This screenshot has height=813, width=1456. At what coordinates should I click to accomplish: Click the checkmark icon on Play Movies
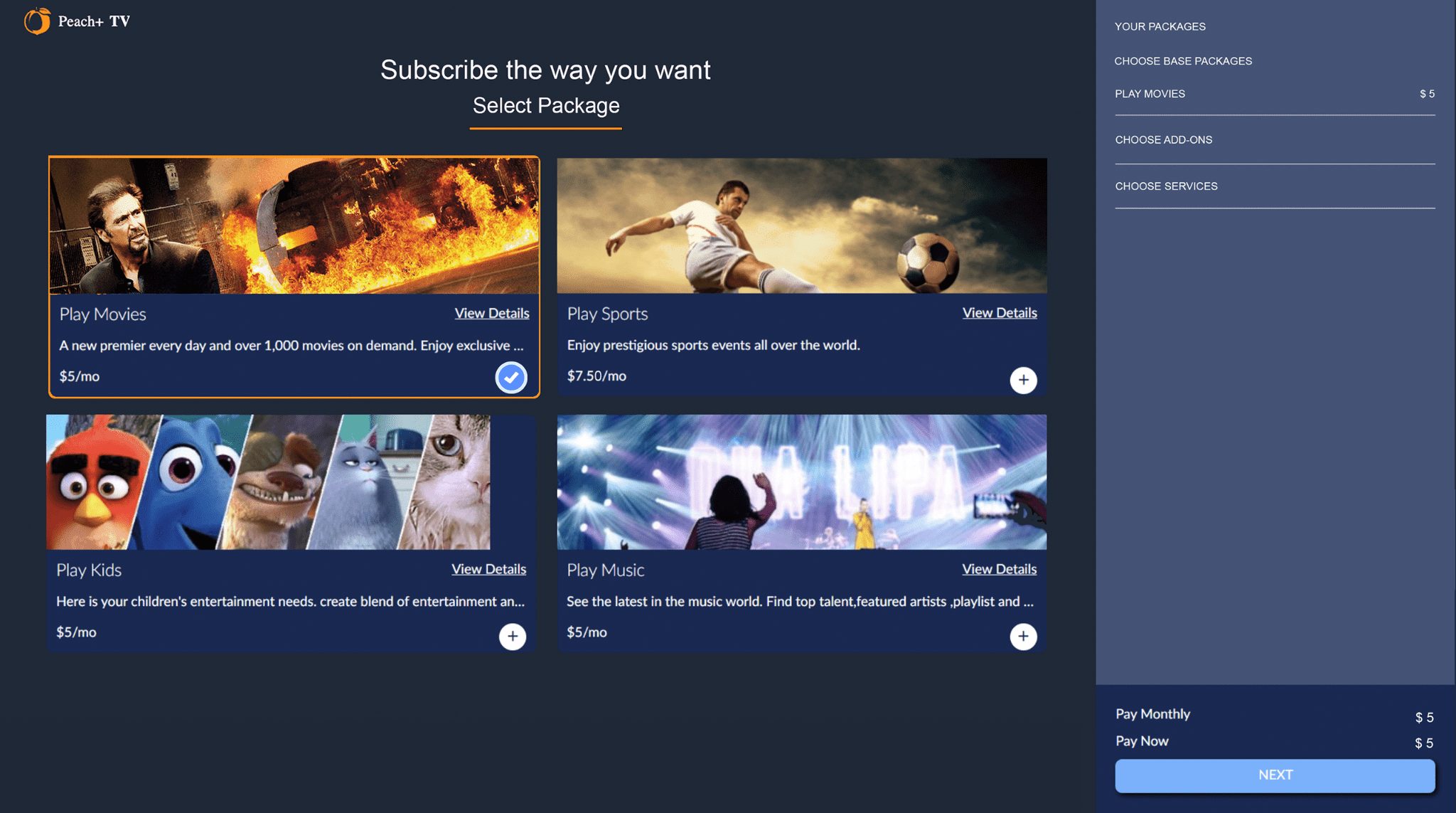tap(510, 378)
